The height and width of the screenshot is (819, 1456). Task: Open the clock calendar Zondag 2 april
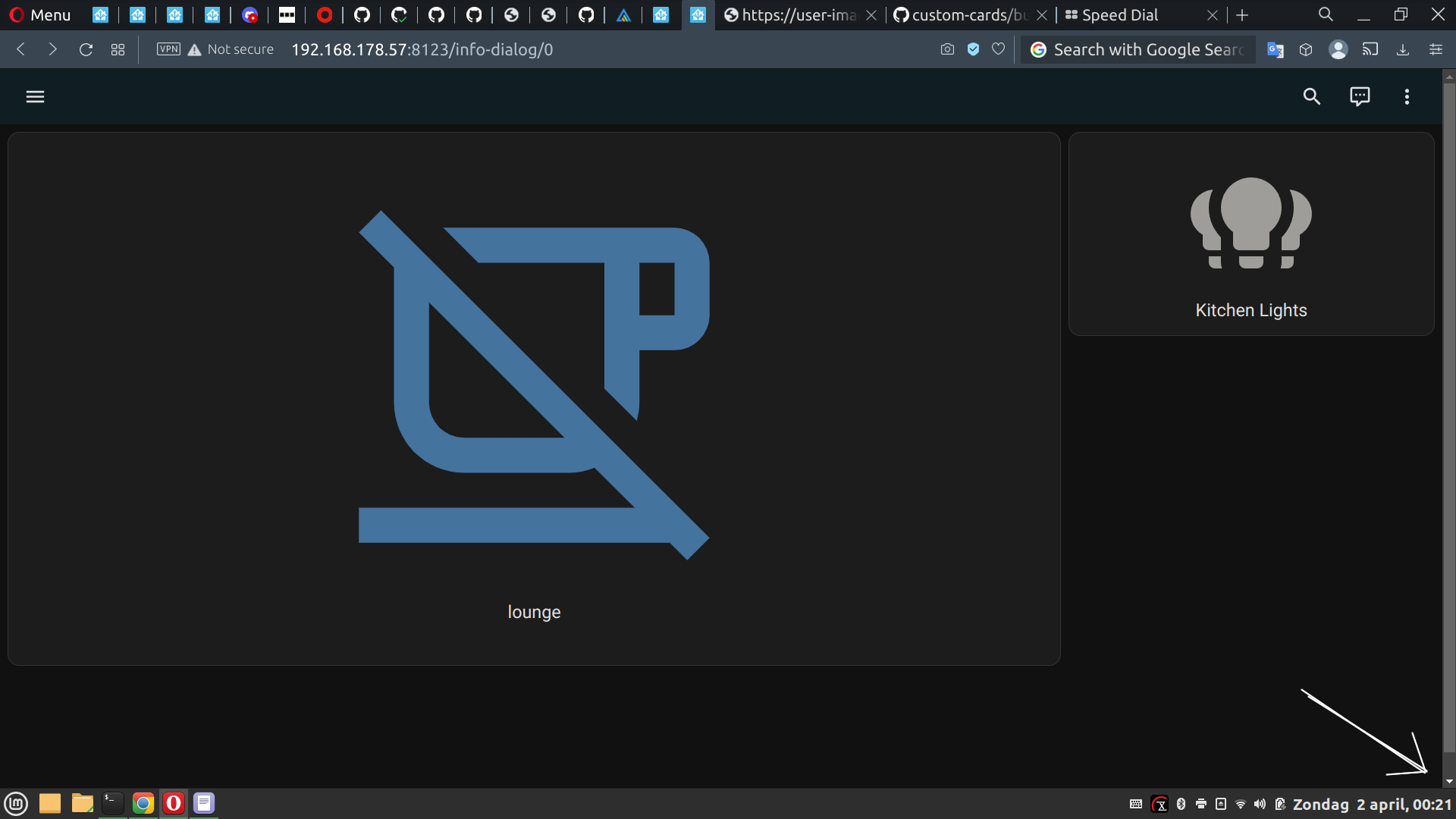(x=1372, y=804)
